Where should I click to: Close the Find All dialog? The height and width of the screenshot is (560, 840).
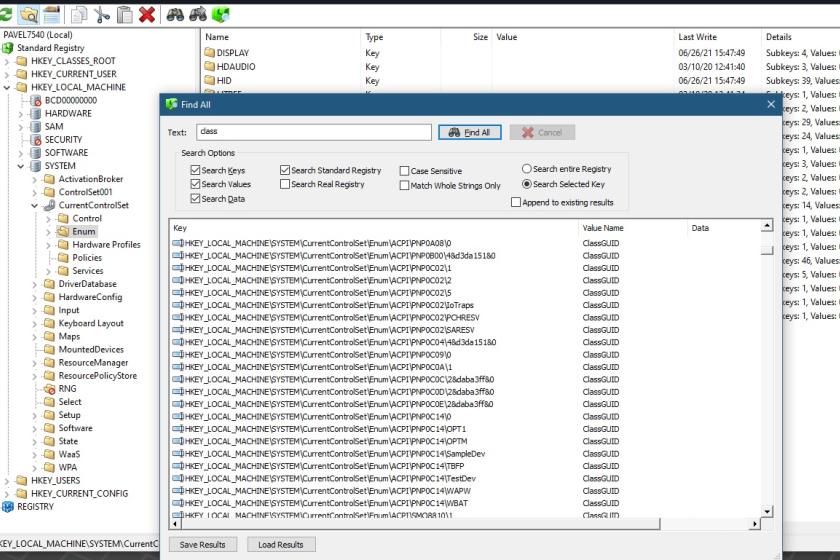point(770,104)
